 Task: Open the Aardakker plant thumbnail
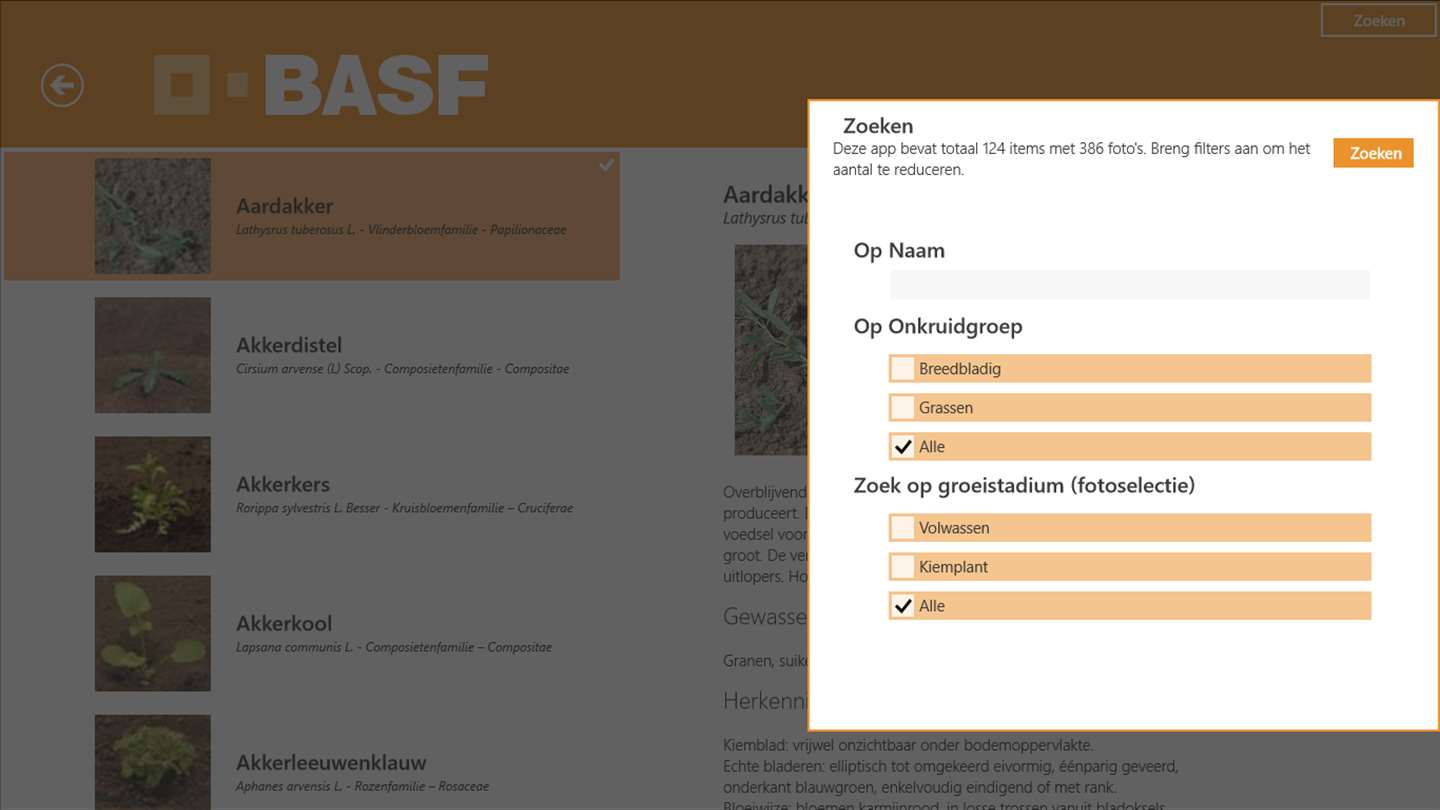(x=152, y=216)
